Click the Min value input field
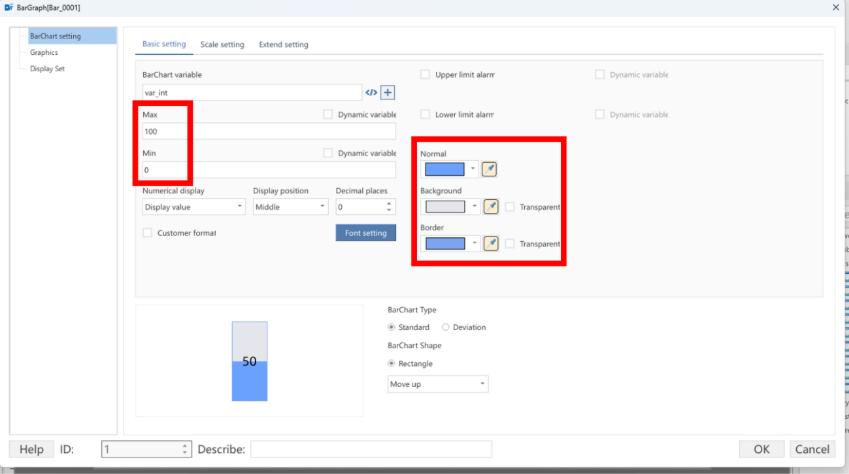Image resolution: width=849 pixels, height=474 pixels. point(269,170)
